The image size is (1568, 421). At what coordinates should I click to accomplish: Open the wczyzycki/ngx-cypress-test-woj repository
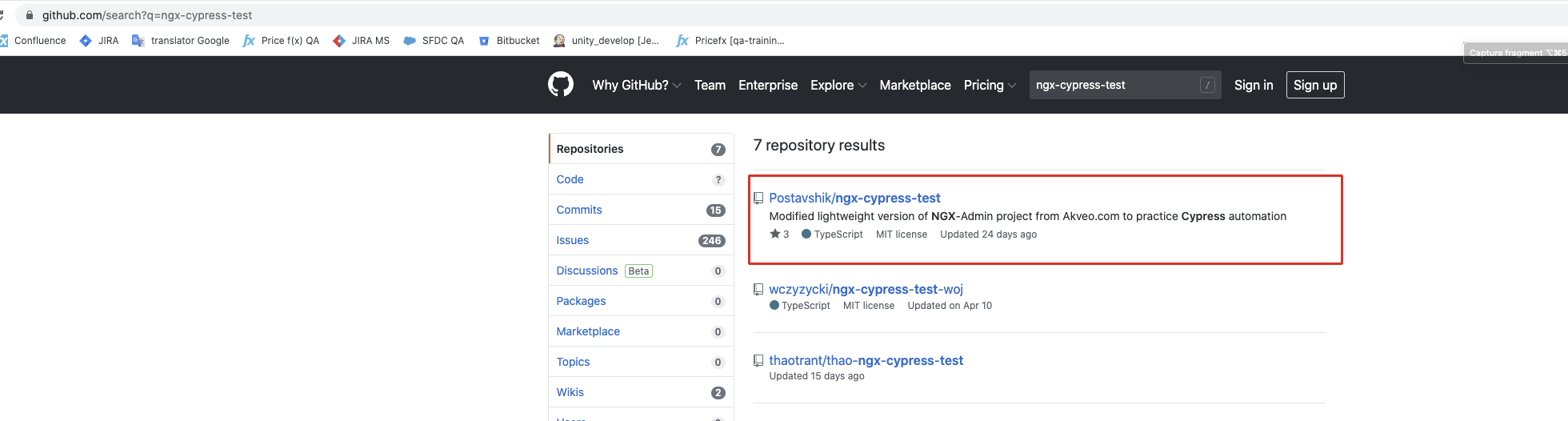[x=866, y=289]
